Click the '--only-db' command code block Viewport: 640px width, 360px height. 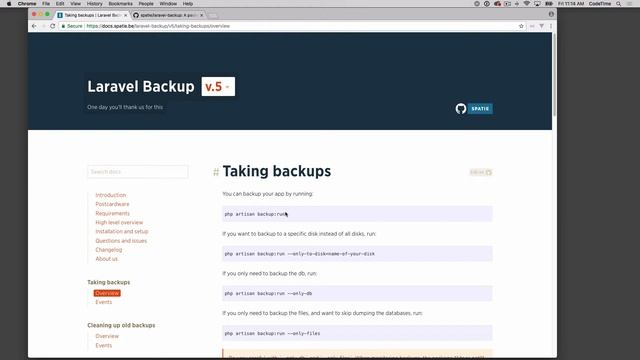[x=357, y=293]
